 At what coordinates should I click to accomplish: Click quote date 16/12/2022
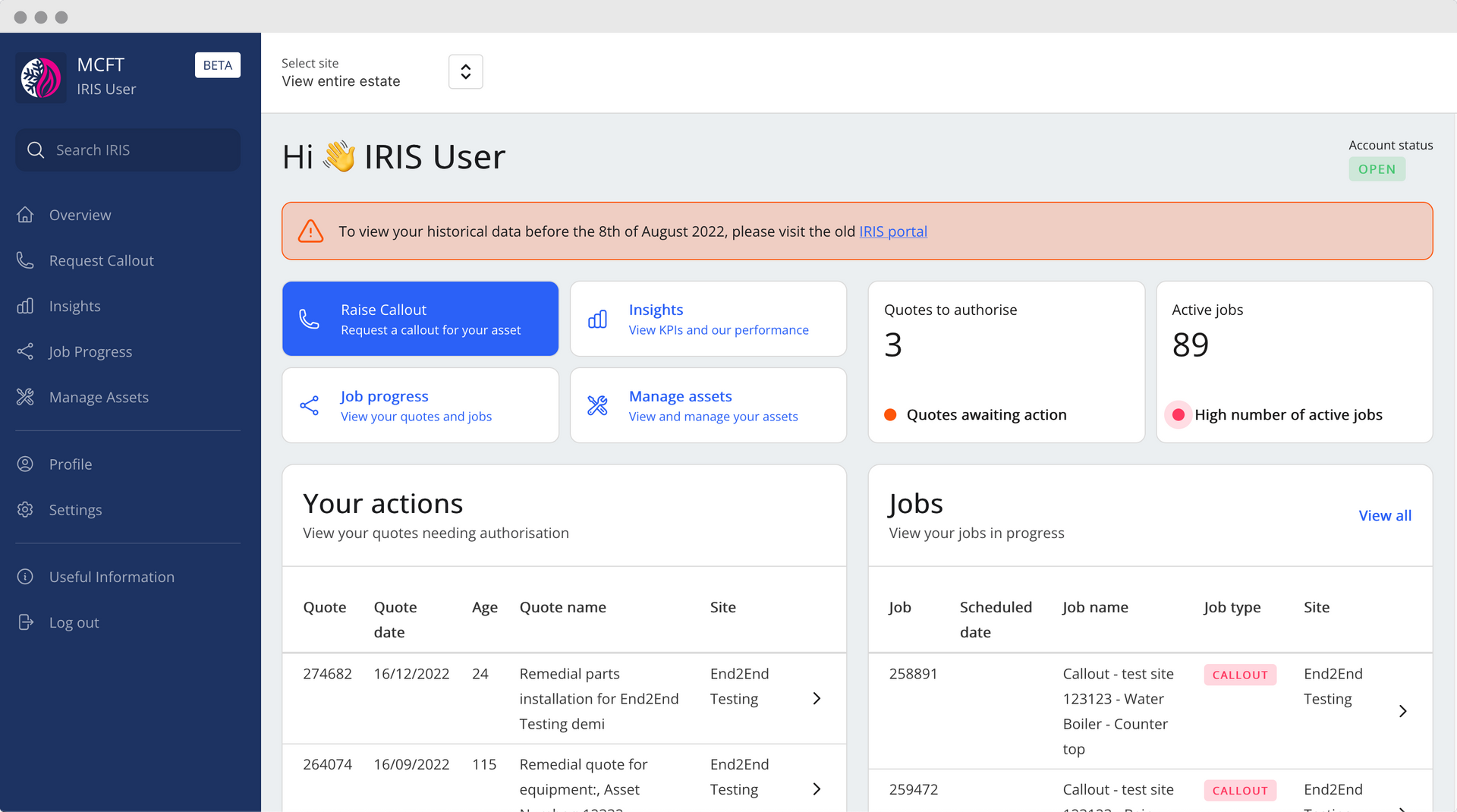click(411, 674)
